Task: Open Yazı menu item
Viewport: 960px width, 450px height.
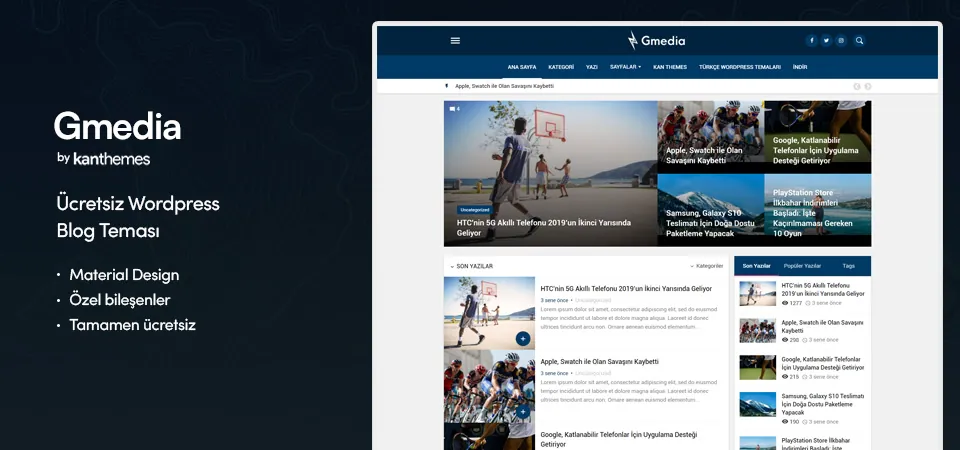Action: click(591, 67)
